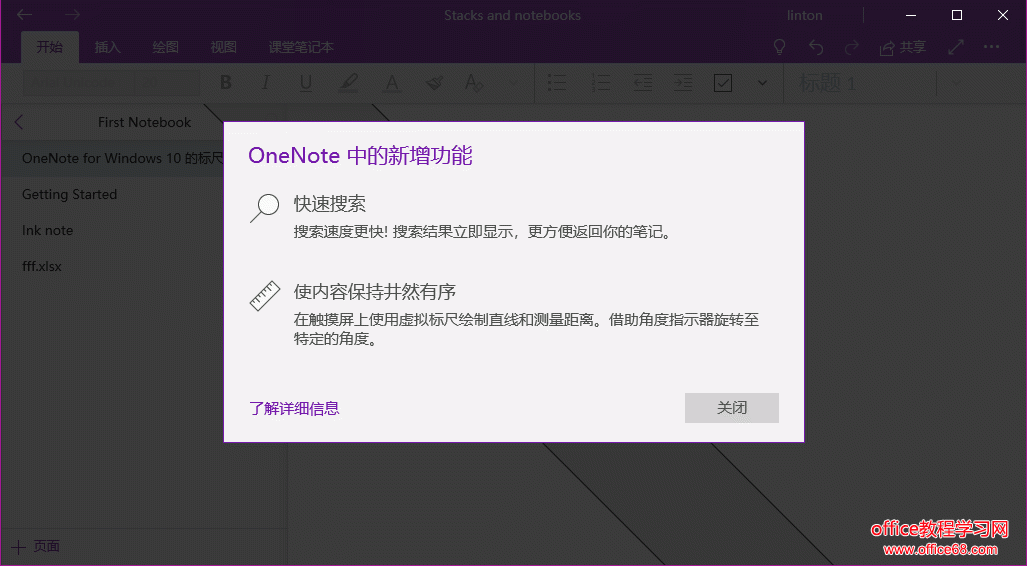Enter full screen with the diagonal arrows icon

pos(956,47)
